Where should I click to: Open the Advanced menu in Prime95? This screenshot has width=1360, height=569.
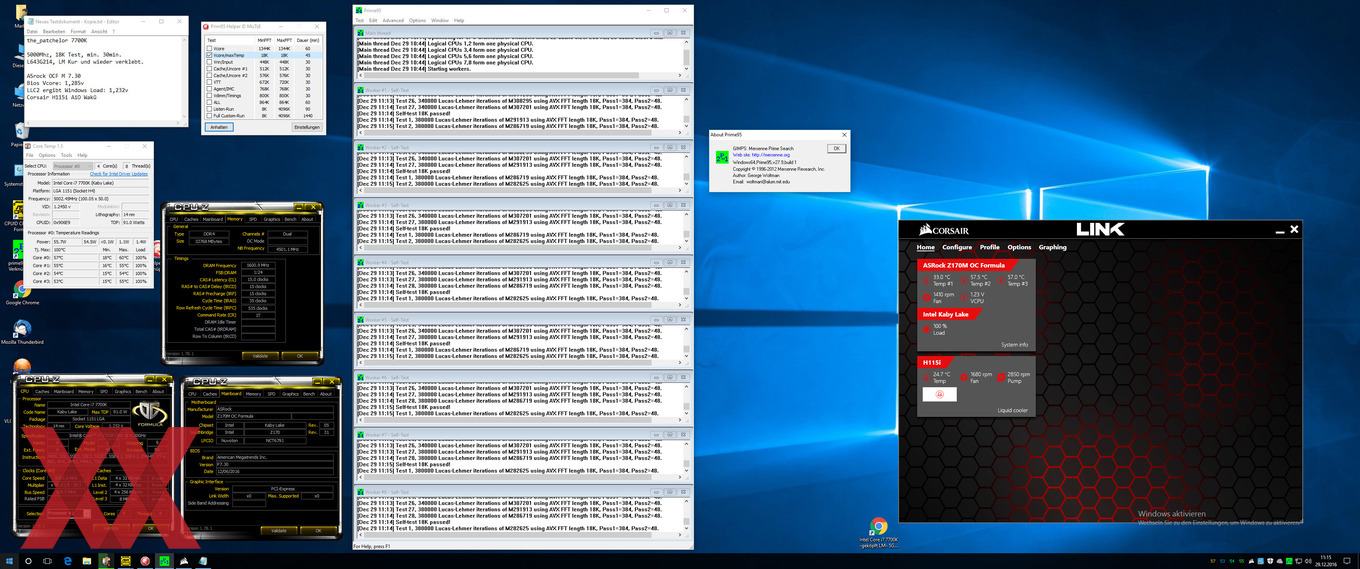[393, 20]
